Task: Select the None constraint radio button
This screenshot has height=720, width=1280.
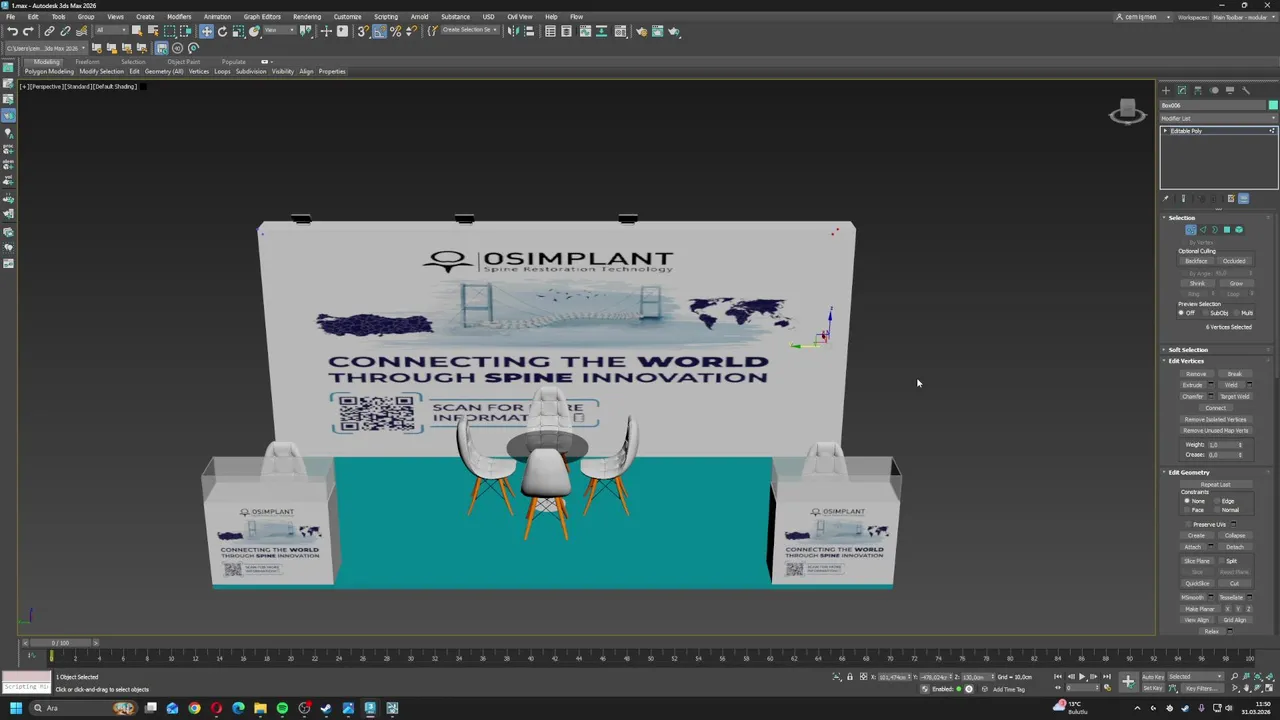Action: coord(1187,501)
